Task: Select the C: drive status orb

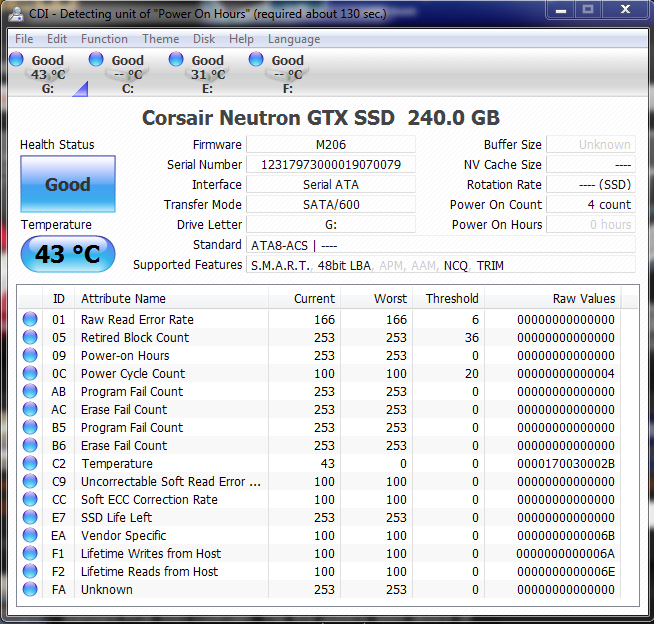Action: [97, 60]
